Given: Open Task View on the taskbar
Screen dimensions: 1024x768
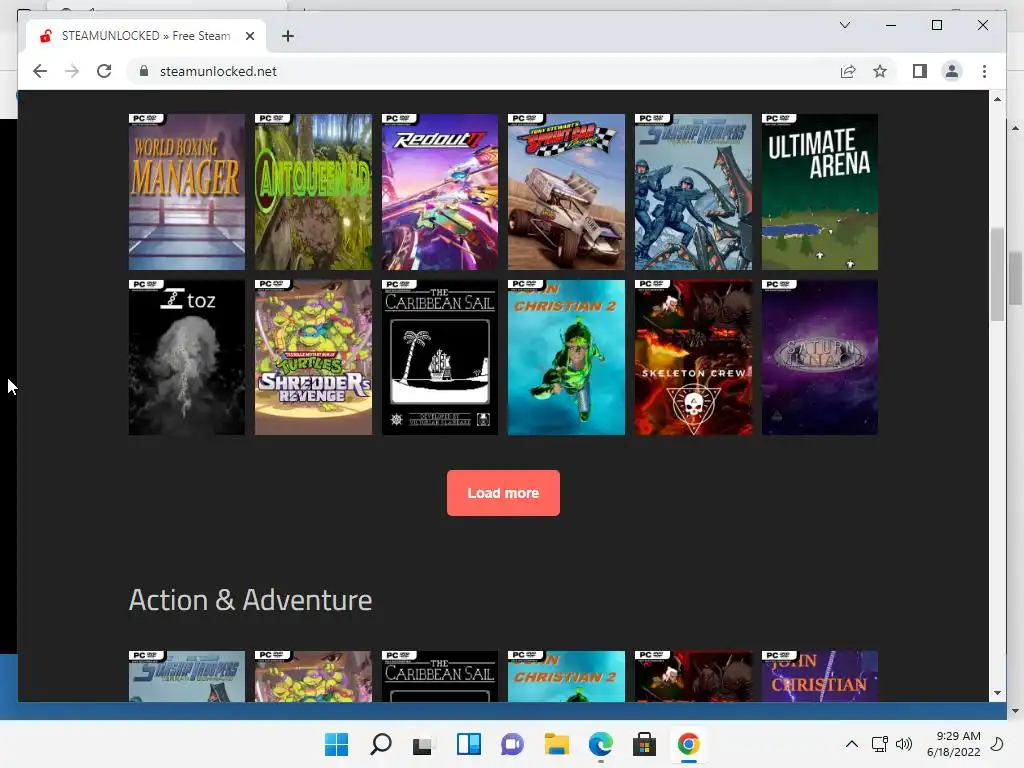Looking at the screenshot, I should pos(424,744).
